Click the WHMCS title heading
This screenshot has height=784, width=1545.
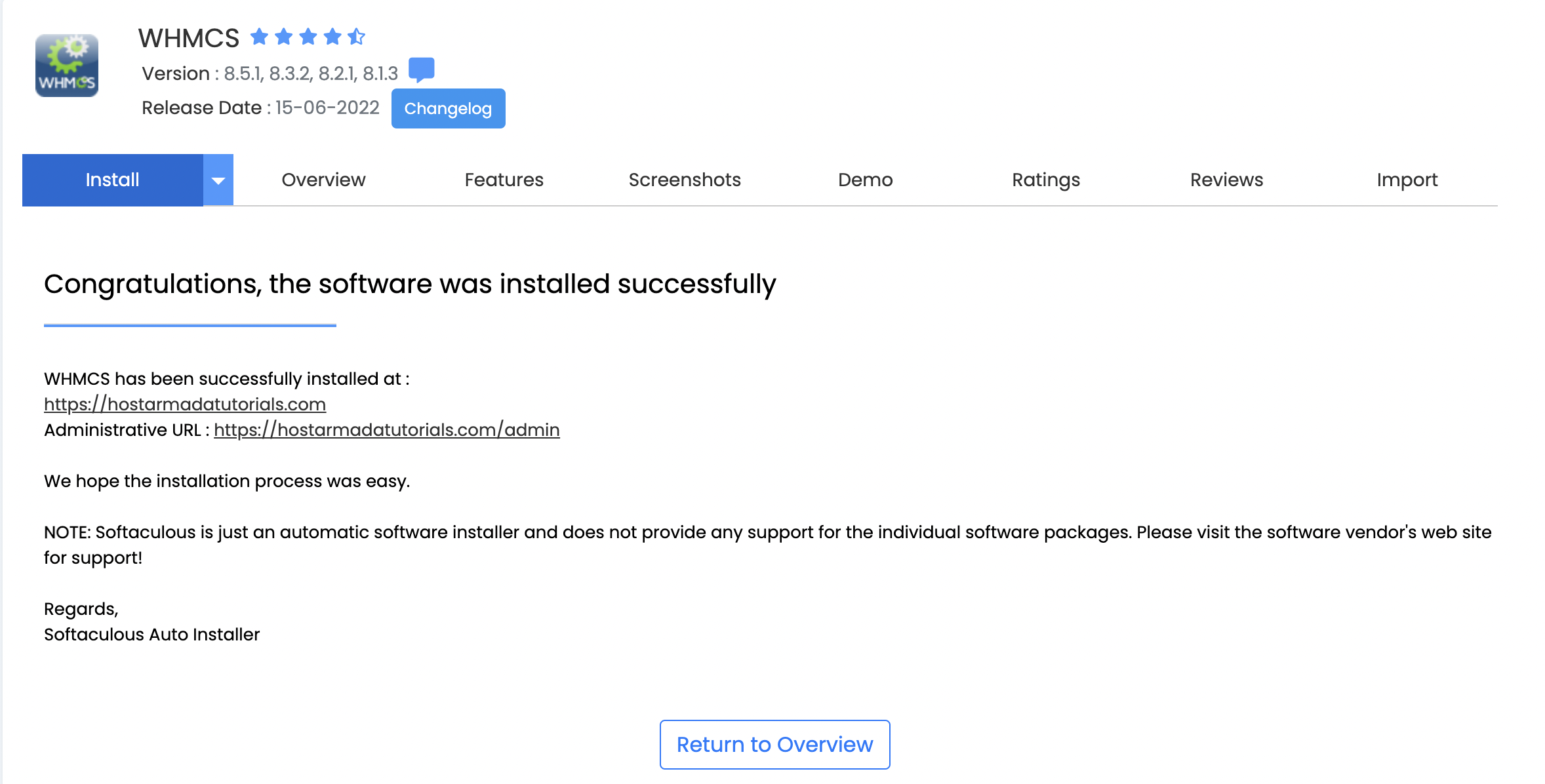tap(189, 38)
